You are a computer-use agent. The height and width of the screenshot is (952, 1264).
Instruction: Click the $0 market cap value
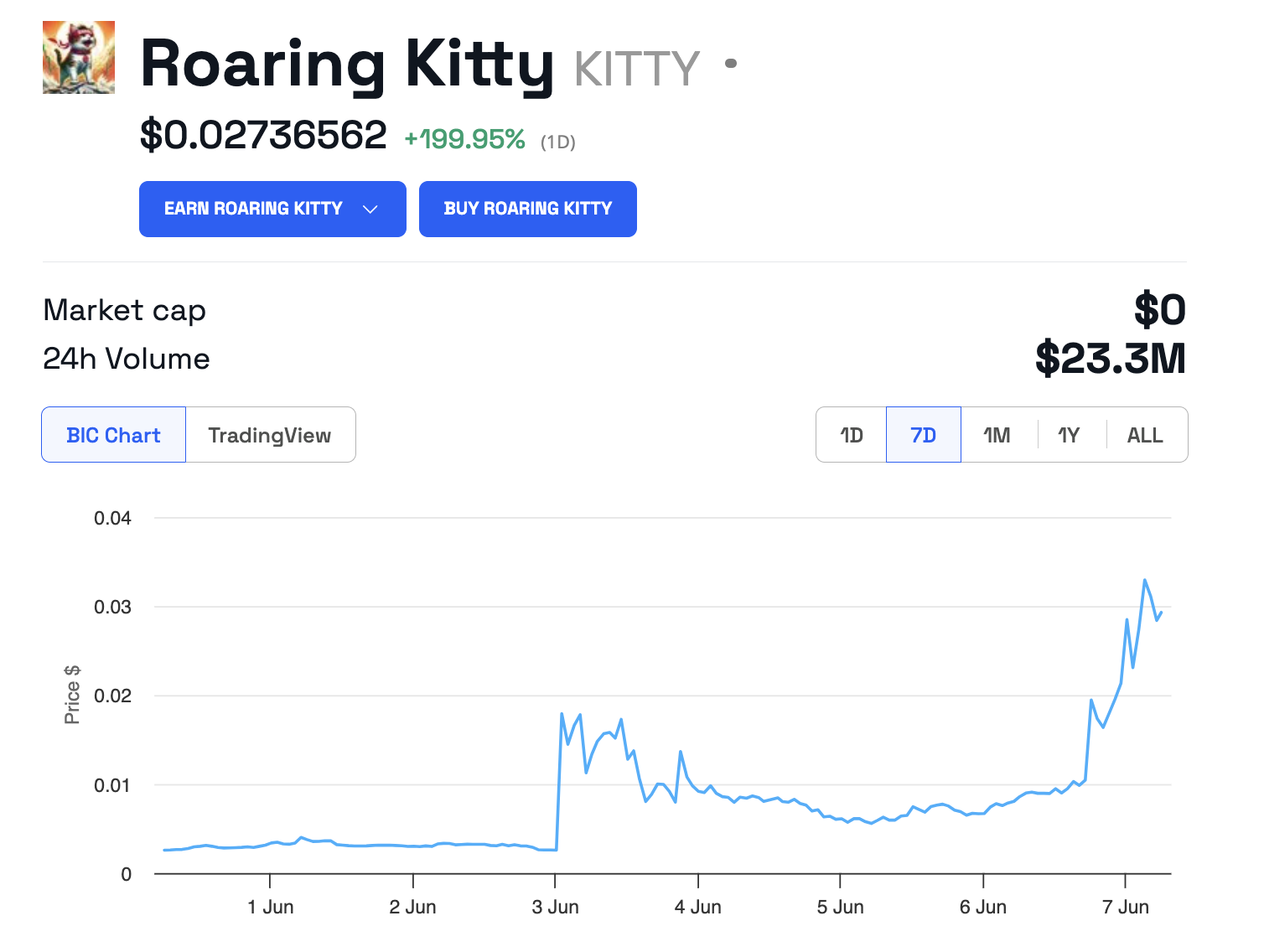tap(1160, 310)
